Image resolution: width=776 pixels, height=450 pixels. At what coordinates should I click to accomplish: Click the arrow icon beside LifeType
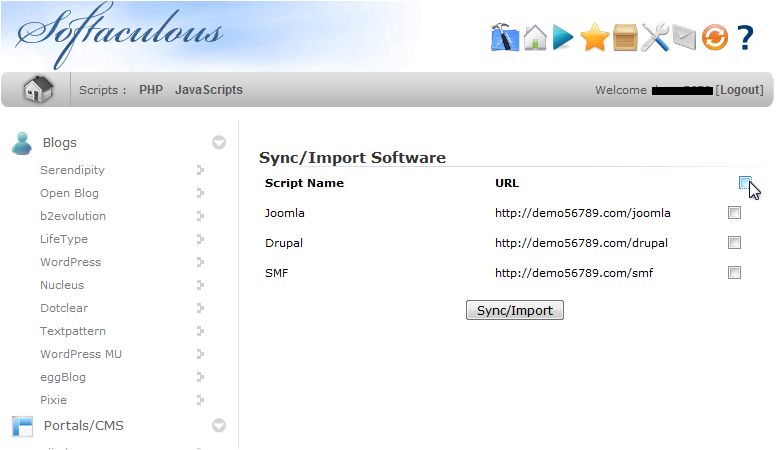point(200,239)
